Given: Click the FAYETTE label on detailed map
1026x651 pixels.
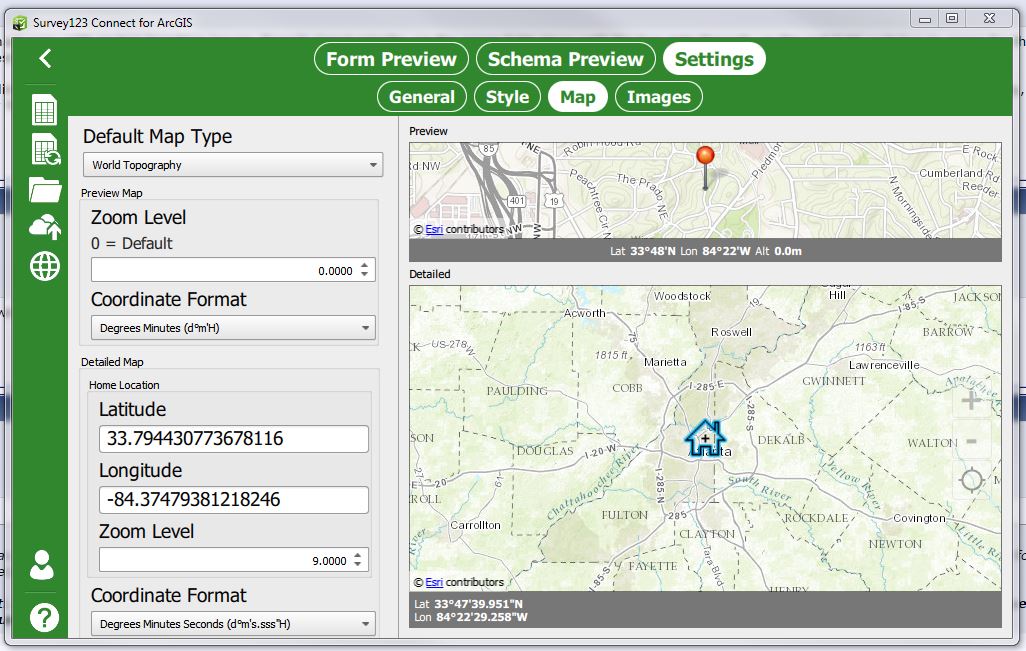Looking at the screenshot, I should [653, 566].
